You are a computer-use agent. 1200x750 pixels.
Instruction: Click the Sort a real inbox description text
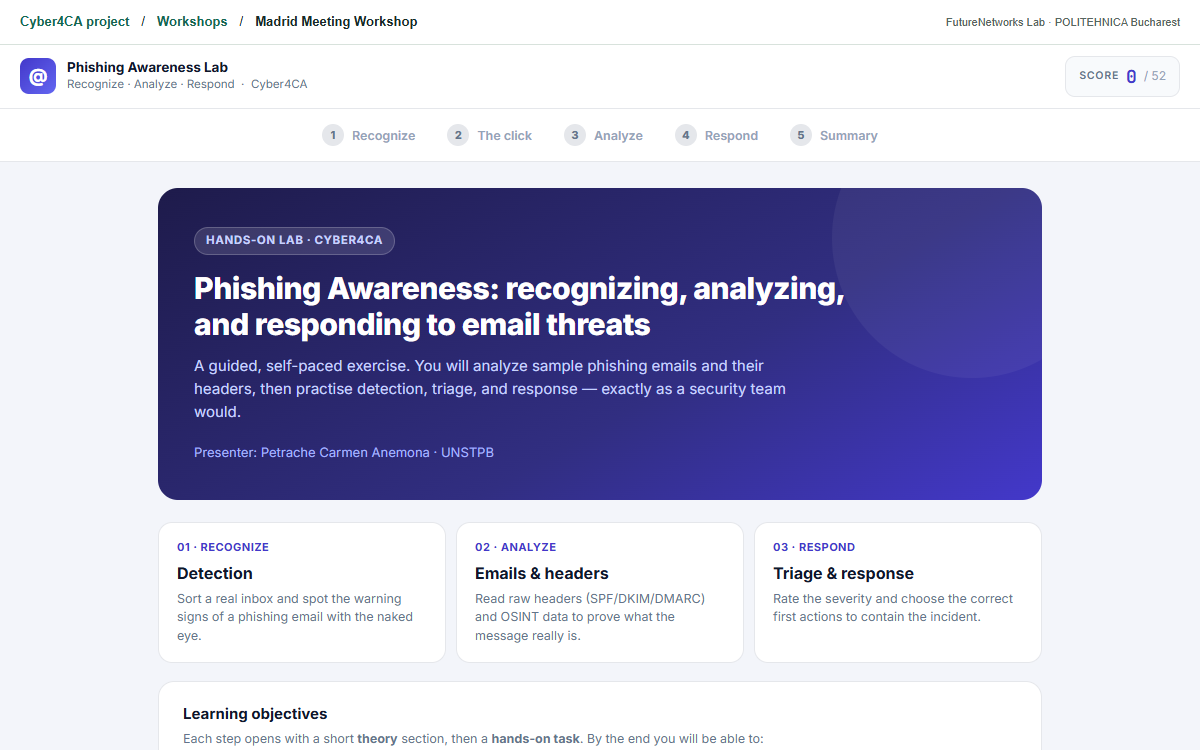click(x=295, y=617)
